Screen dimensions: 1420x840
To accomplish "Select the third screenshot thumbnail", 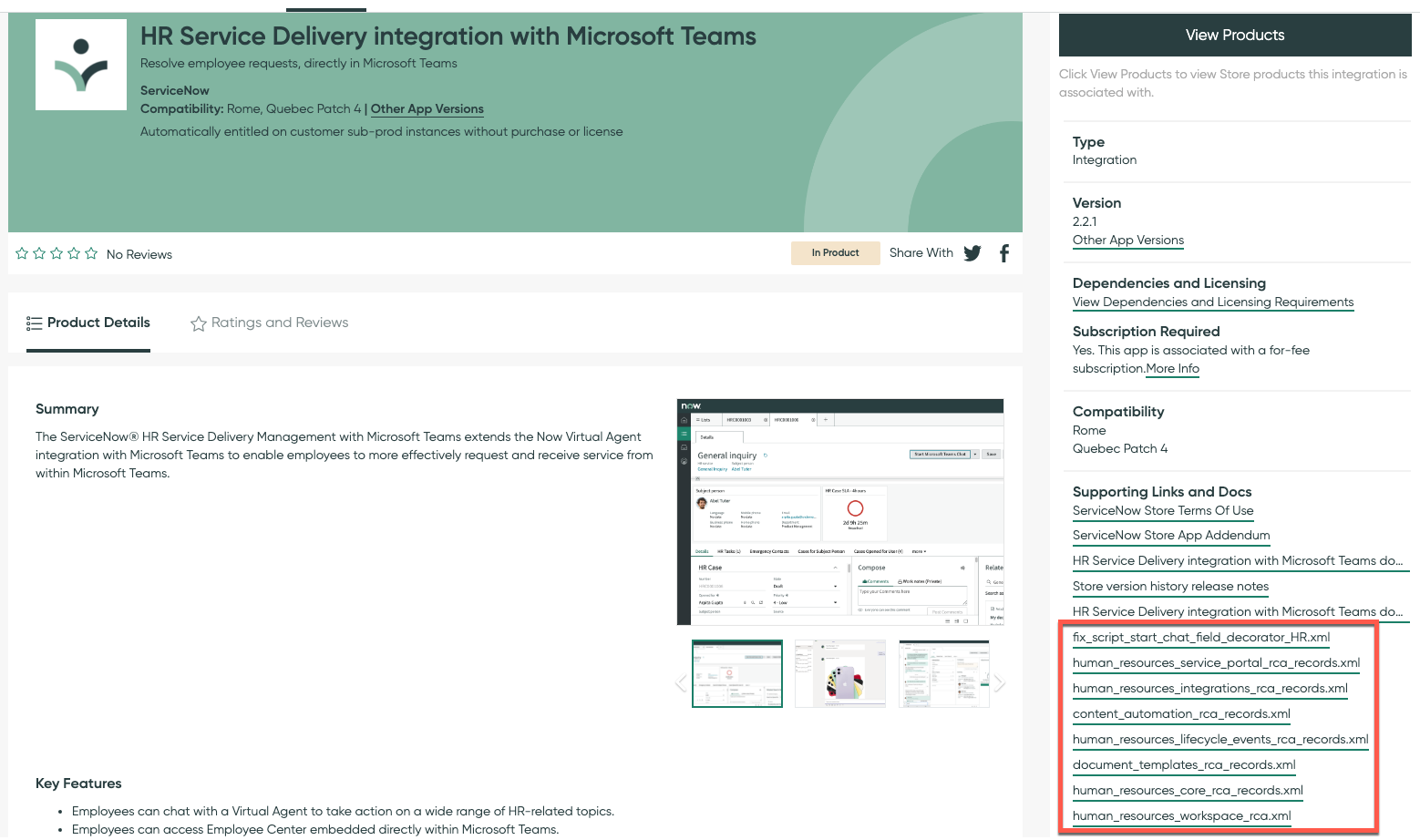I will [x=943, y=673].
